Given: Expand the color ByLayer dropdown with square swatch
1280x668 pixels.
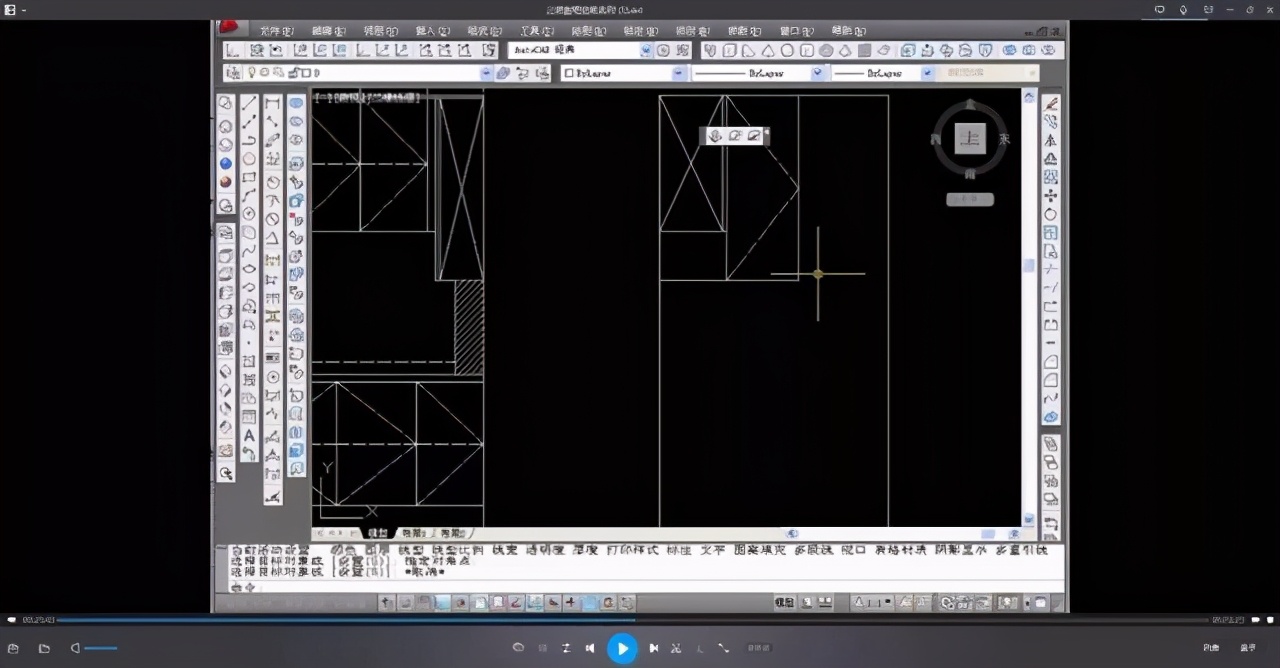Looking at the screenshot, I should [x=679, y=73].
